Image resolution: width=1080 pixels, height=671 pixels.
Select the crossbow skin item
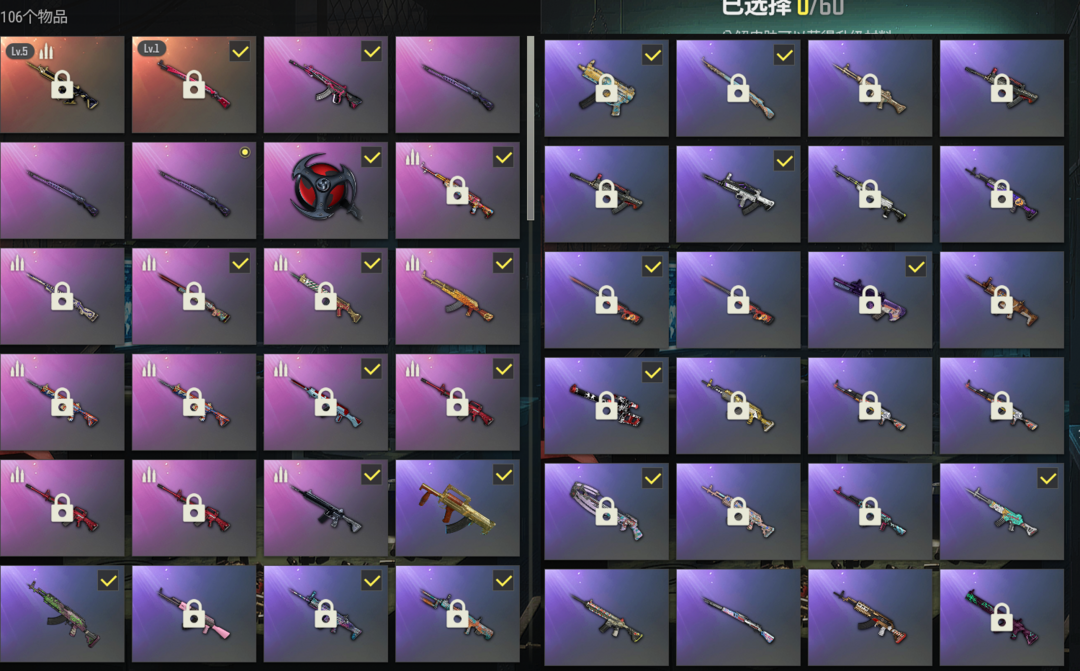[606, 511]
